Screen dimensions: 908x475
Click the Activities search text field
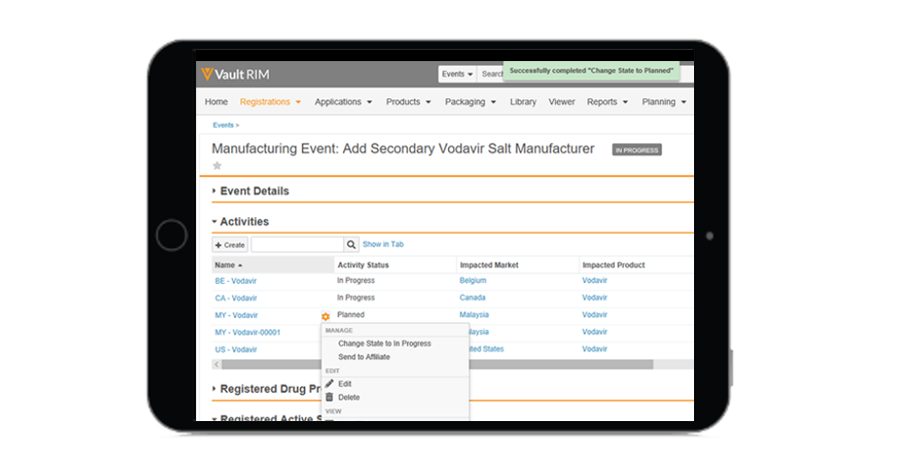click(297, 244)
